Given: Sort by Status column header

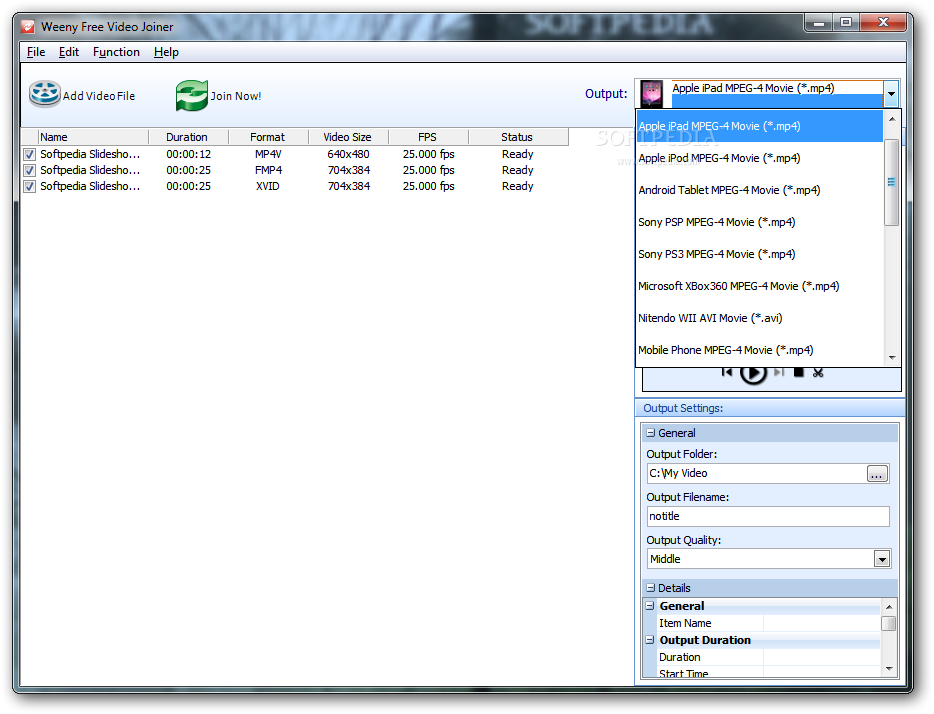Looking at the screenshot, I should tap(518, 137).
